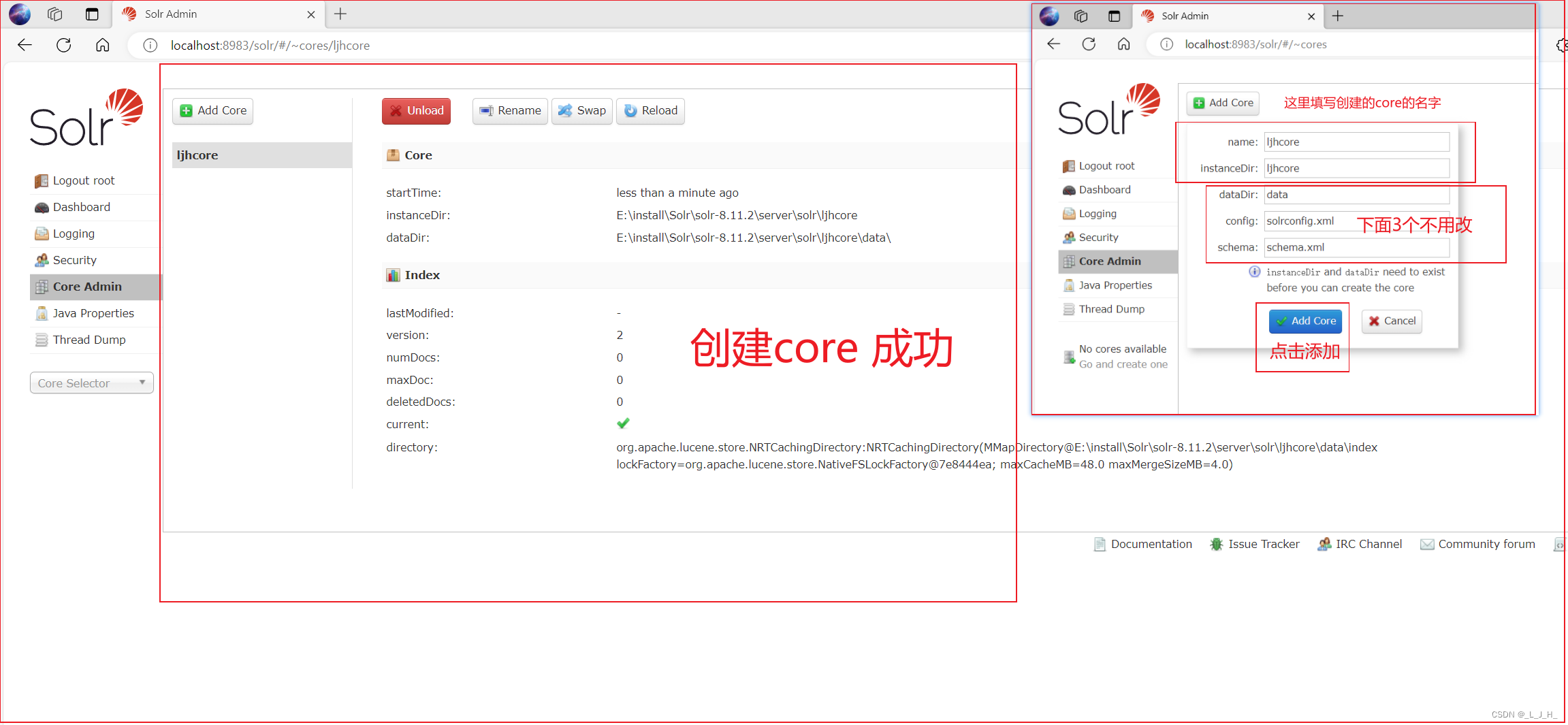Cancel the Add Core form
Screen dimensions: 1568x725
pos(1392,321)
